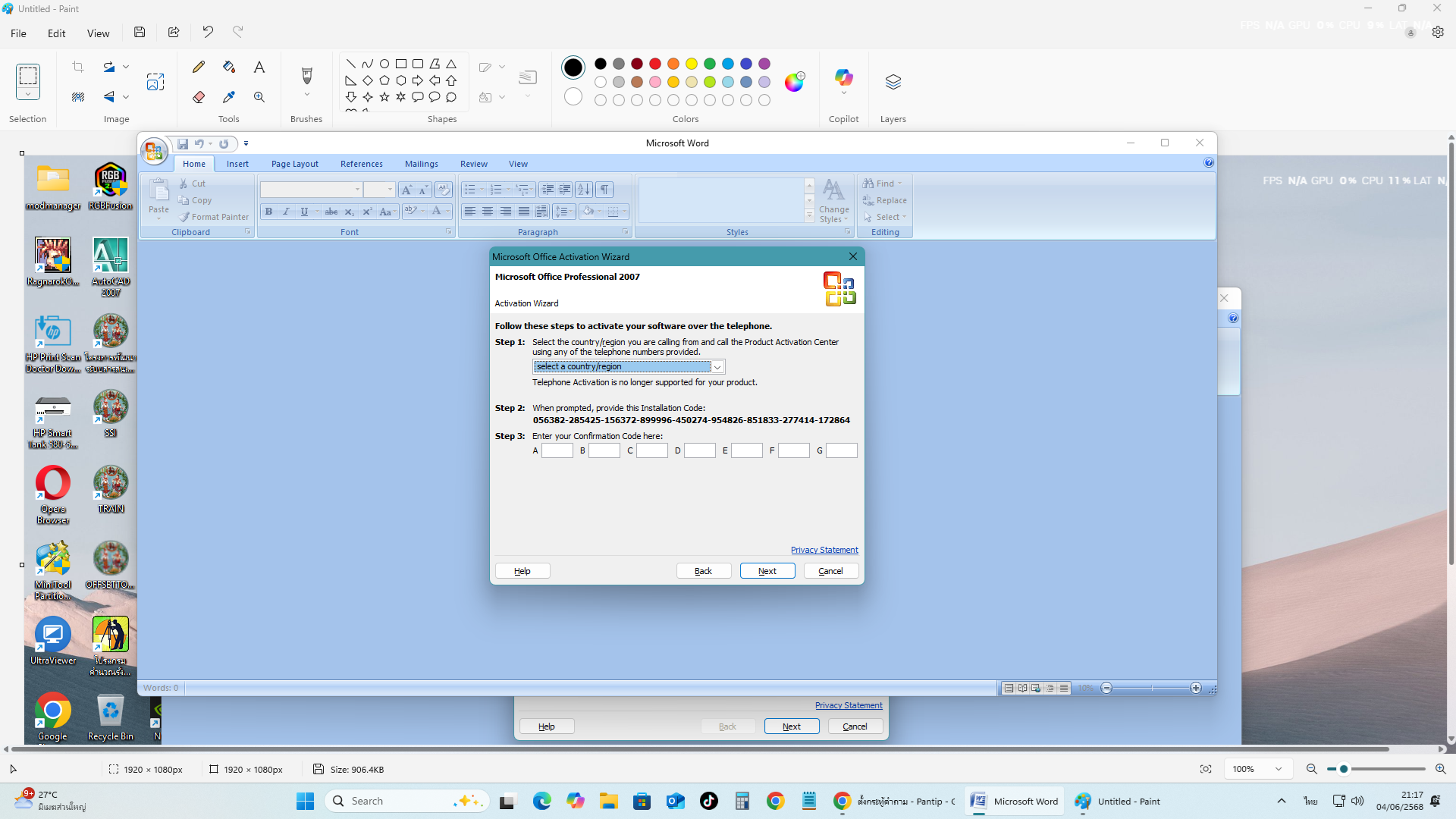Expand the Brushes dropdown chevron
1456x819 pixels.
click(306, 95)
